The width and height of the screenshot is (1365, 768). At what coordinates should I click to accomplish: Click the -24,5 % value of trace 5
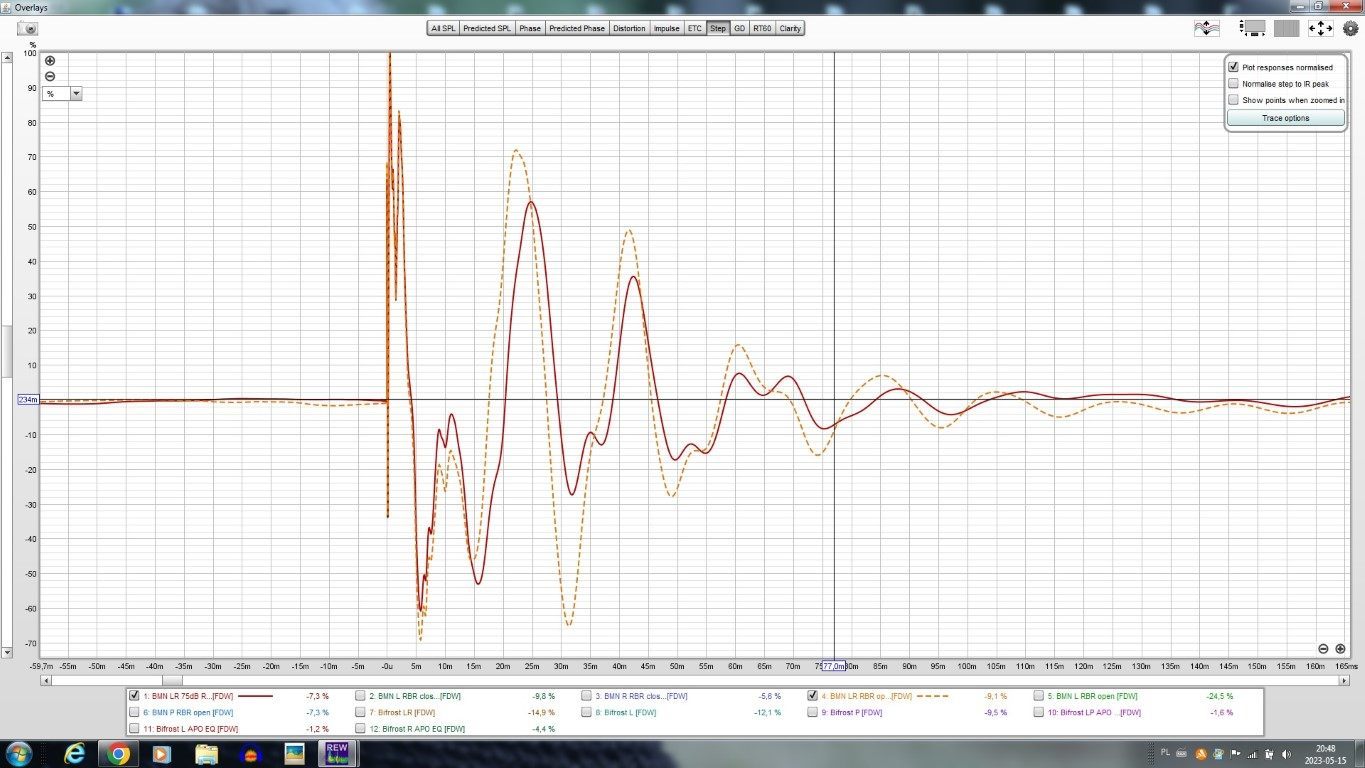point(1220,695)
